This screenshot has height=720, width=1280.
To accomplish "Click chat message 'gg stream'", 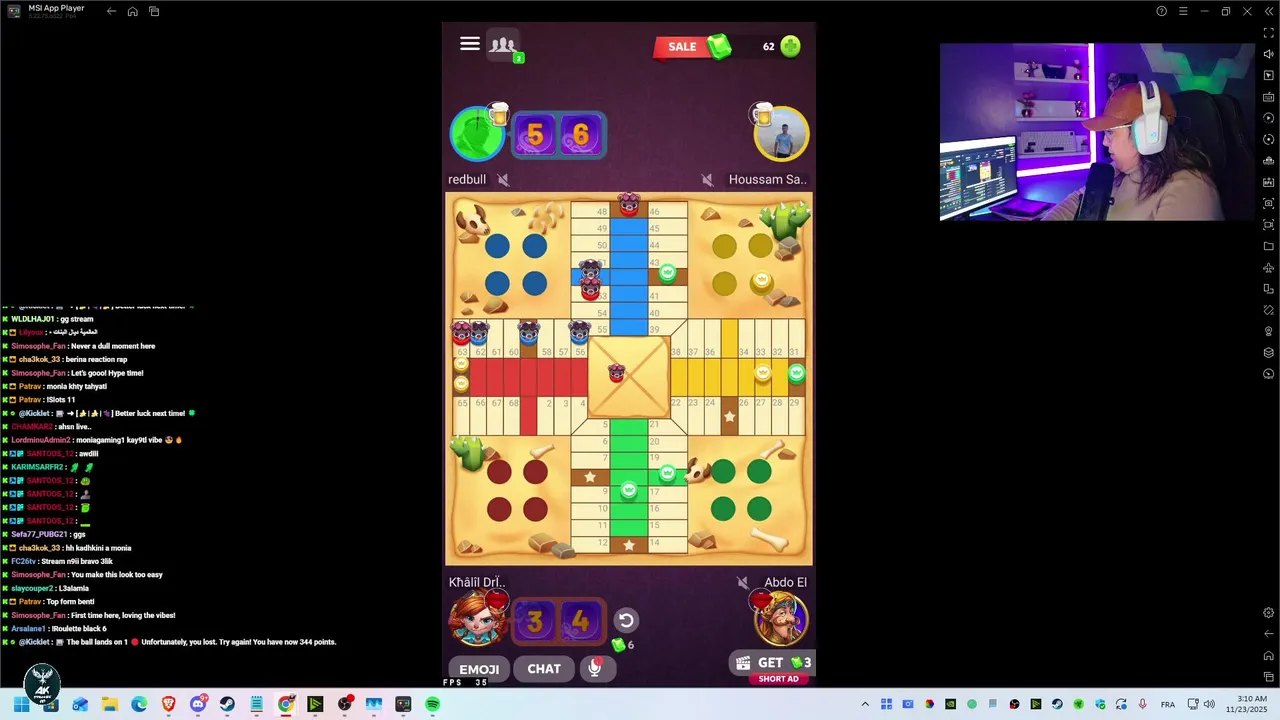I will (x=75, y=319).
